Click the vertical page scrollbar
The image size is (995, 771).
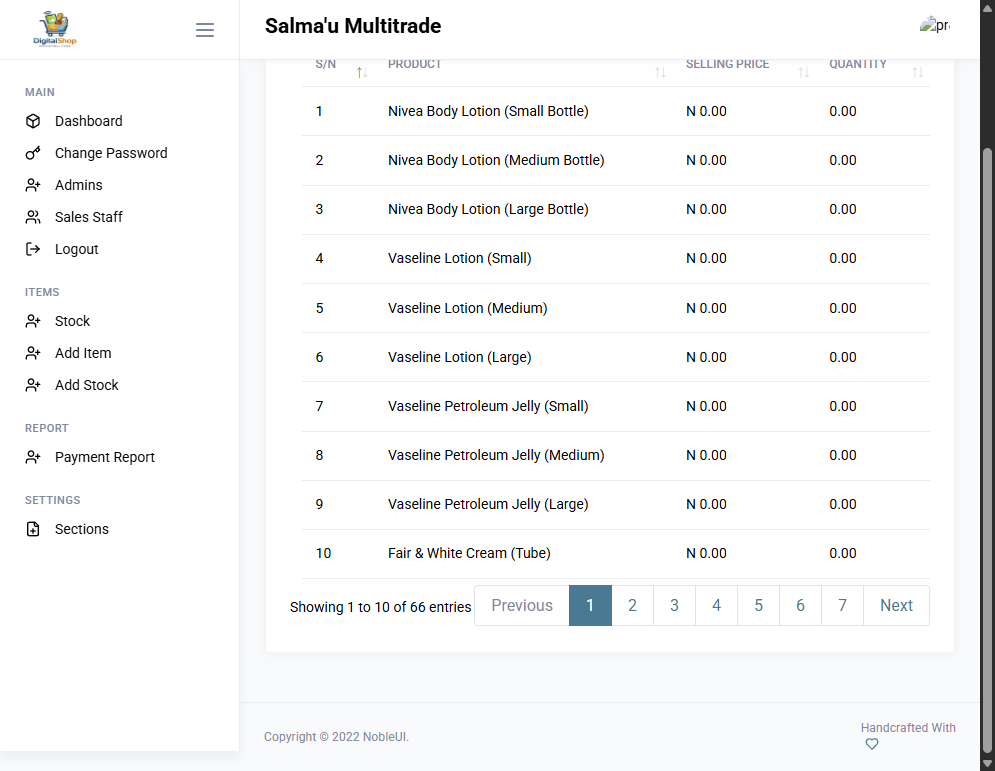point(987,451)
